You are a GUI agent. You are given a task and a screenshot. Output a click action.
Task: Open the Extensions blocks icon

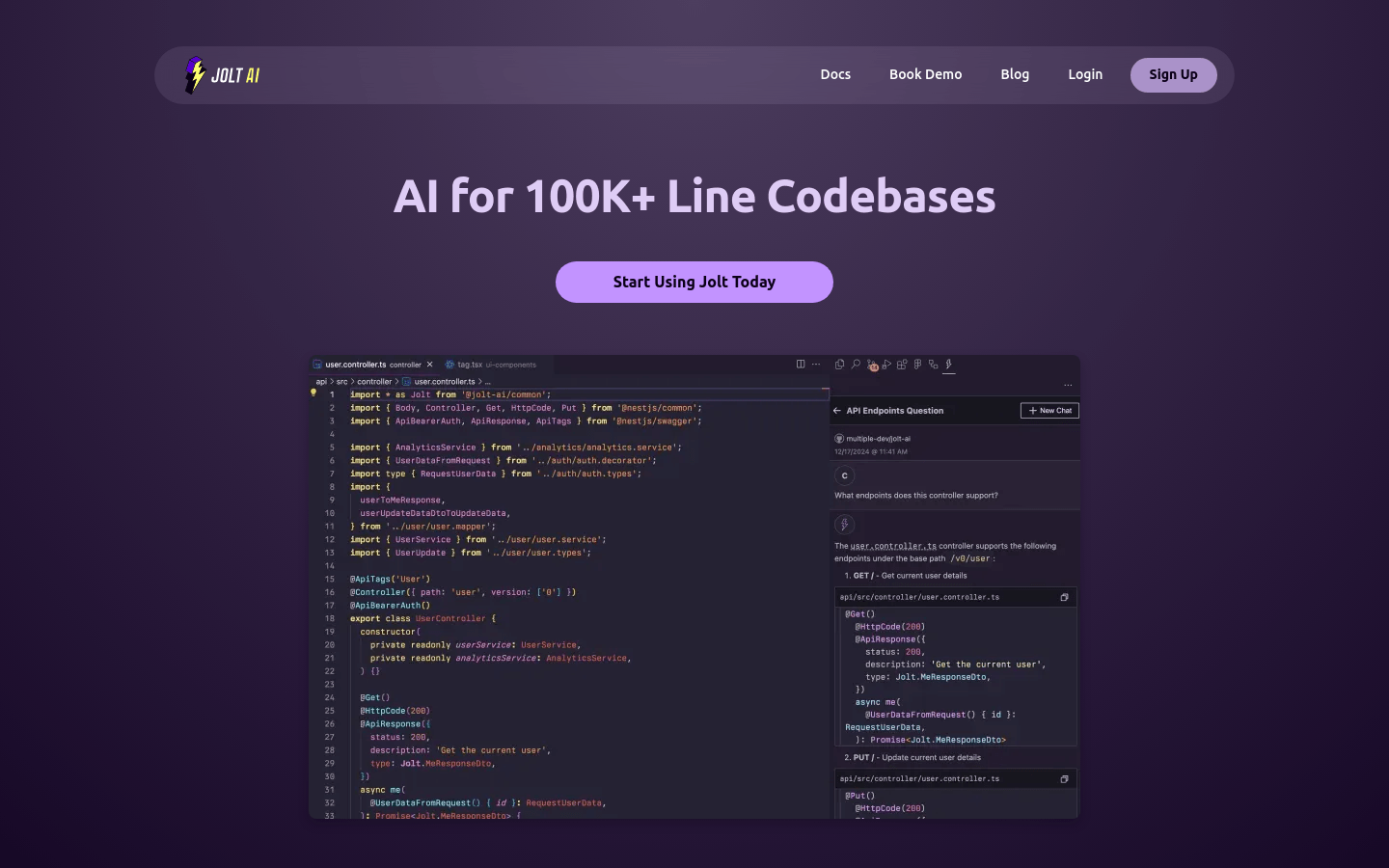[x=902, y=365]
